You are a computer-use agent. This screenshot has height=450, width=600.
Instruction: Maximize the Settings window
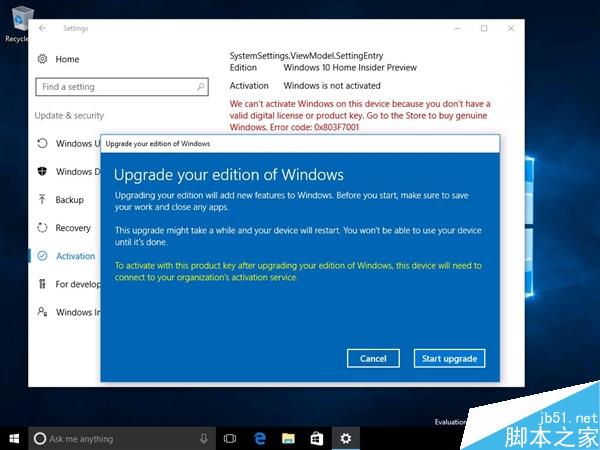(x=484, y=28)
